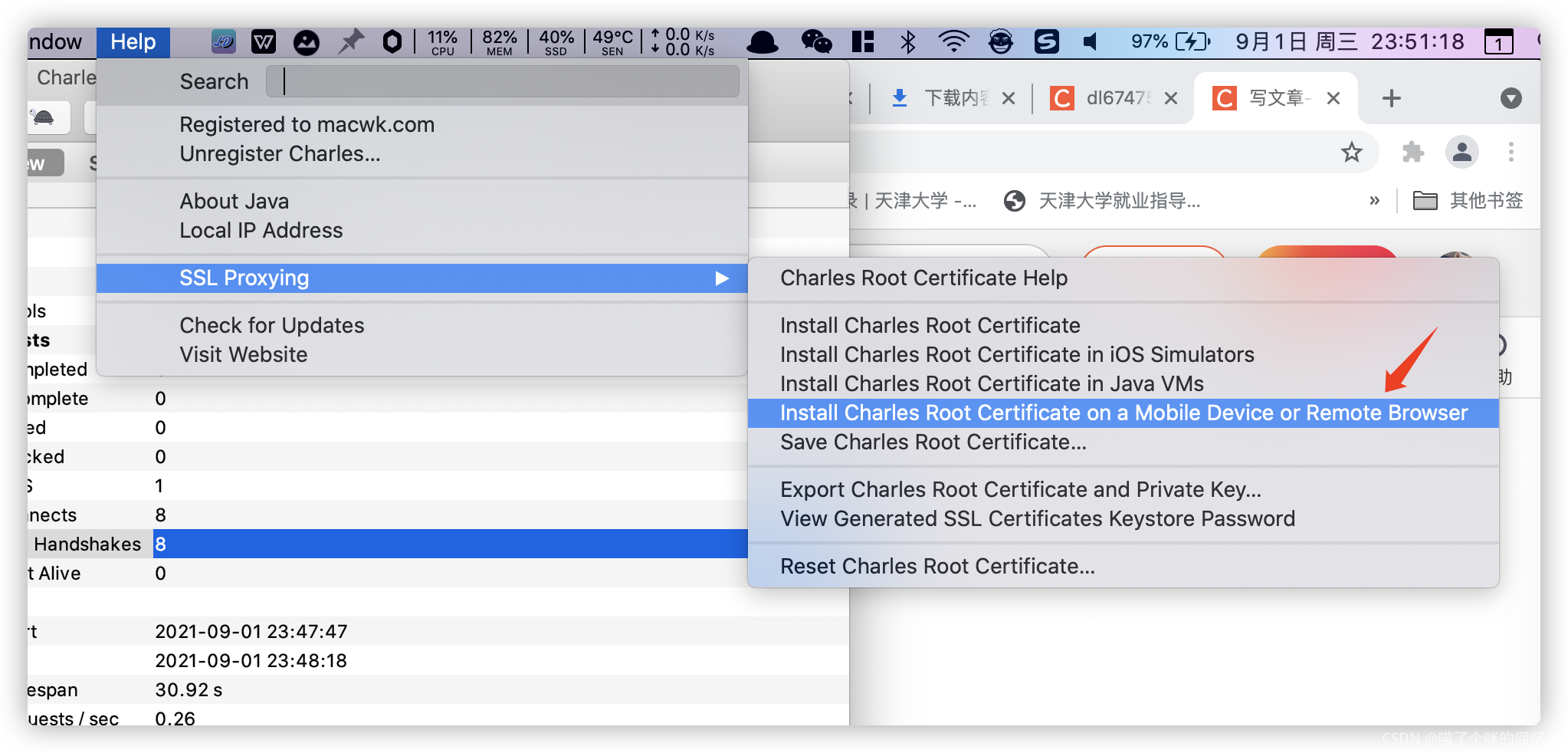
Task: Open 天津大学就业指导 bookmark
Action: (1102, 201)
